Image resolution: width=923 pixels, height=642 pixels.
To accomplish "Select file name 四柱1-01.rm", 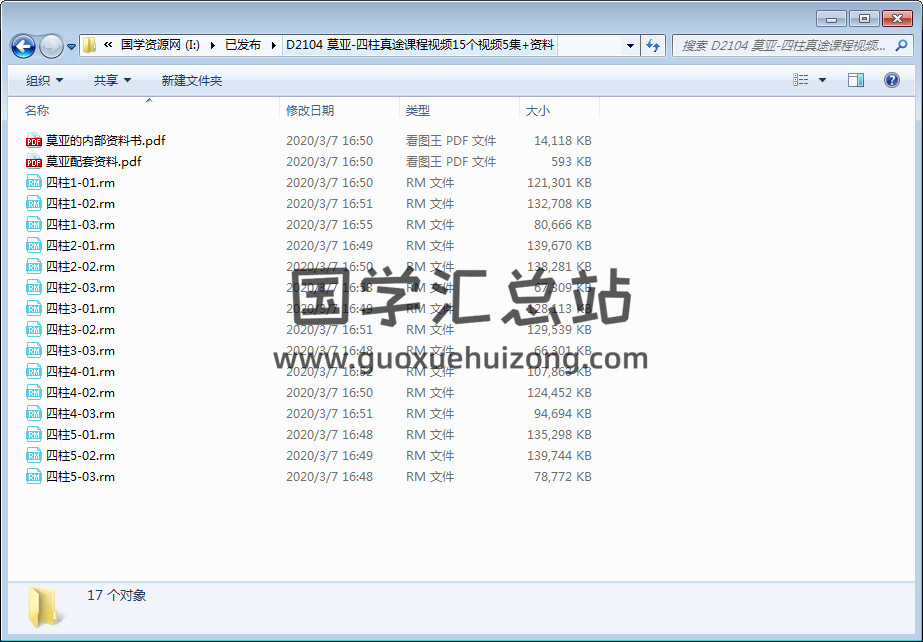I will (81, 183).
